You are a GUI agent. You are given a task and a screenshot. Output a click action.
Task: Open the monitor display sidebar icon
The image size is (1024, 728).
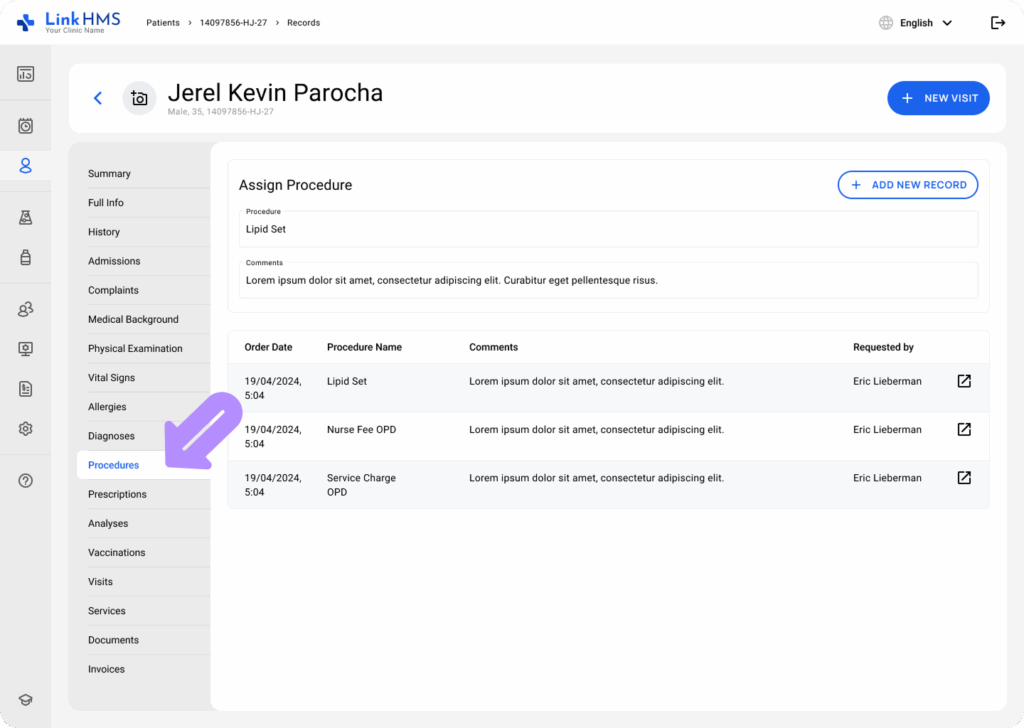[25, 349]
